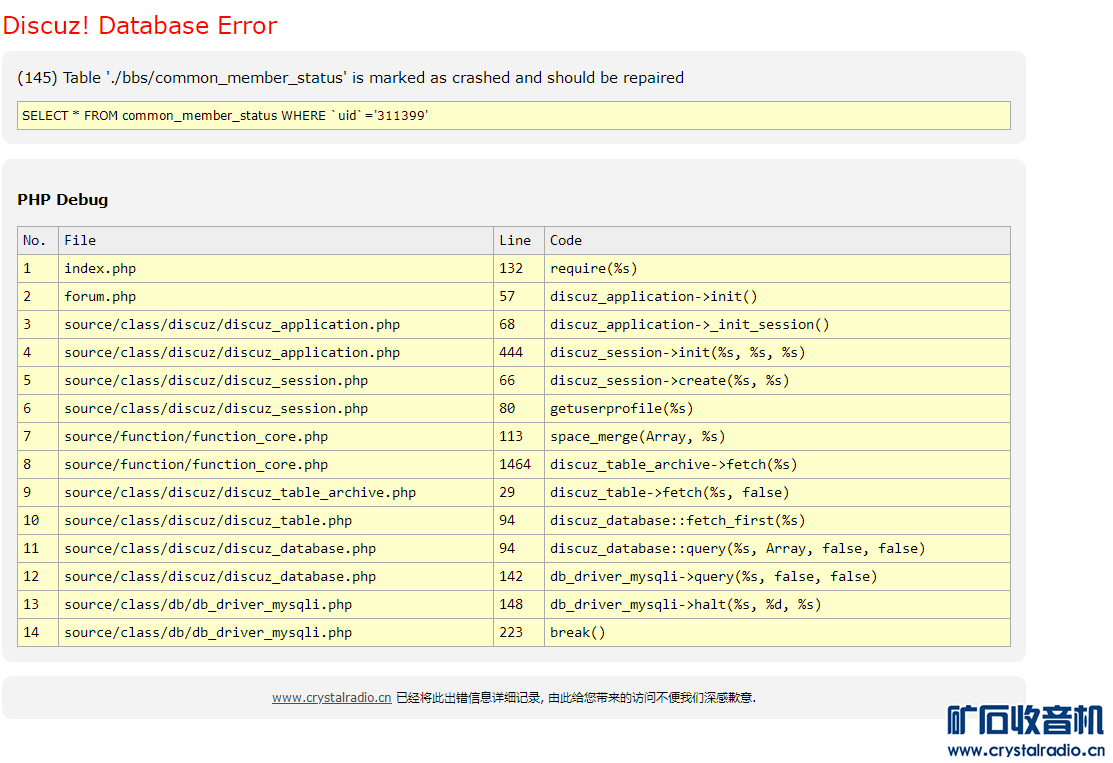Select the 'PHP Debug' heading
The width and height of the screenshot is (1113, 763).
(x=62, y=199)
